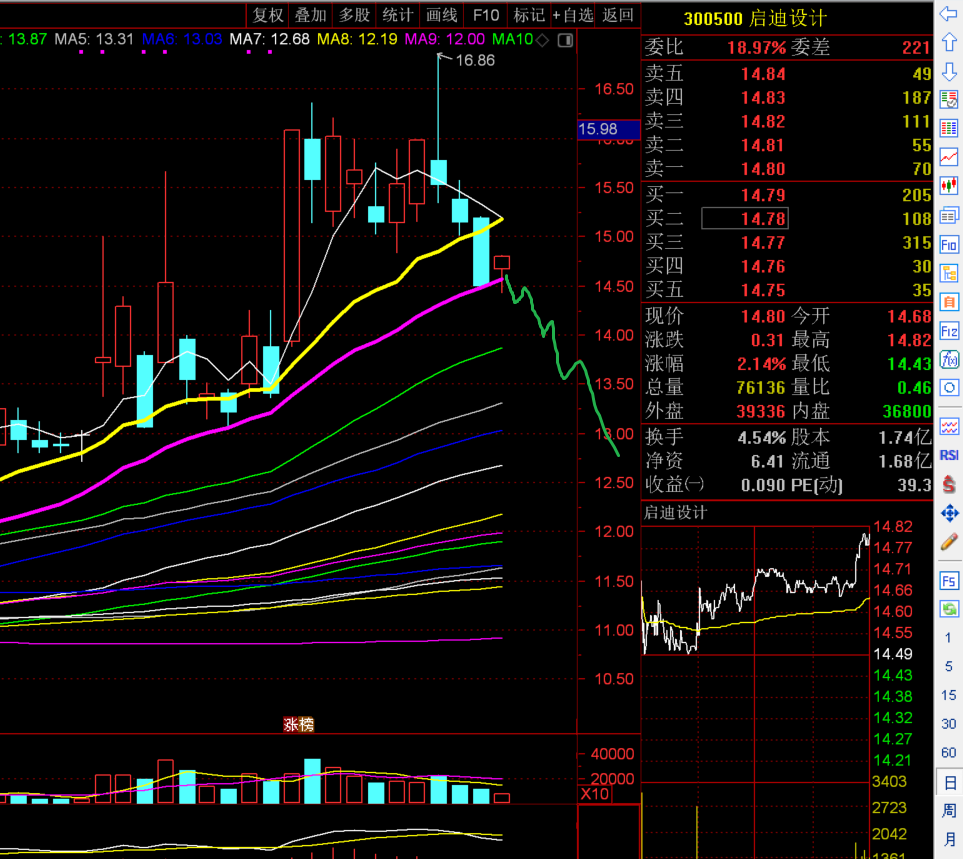Click the red S icon
This screenshot has width=963, height=859.
click(x=949, y=484)
